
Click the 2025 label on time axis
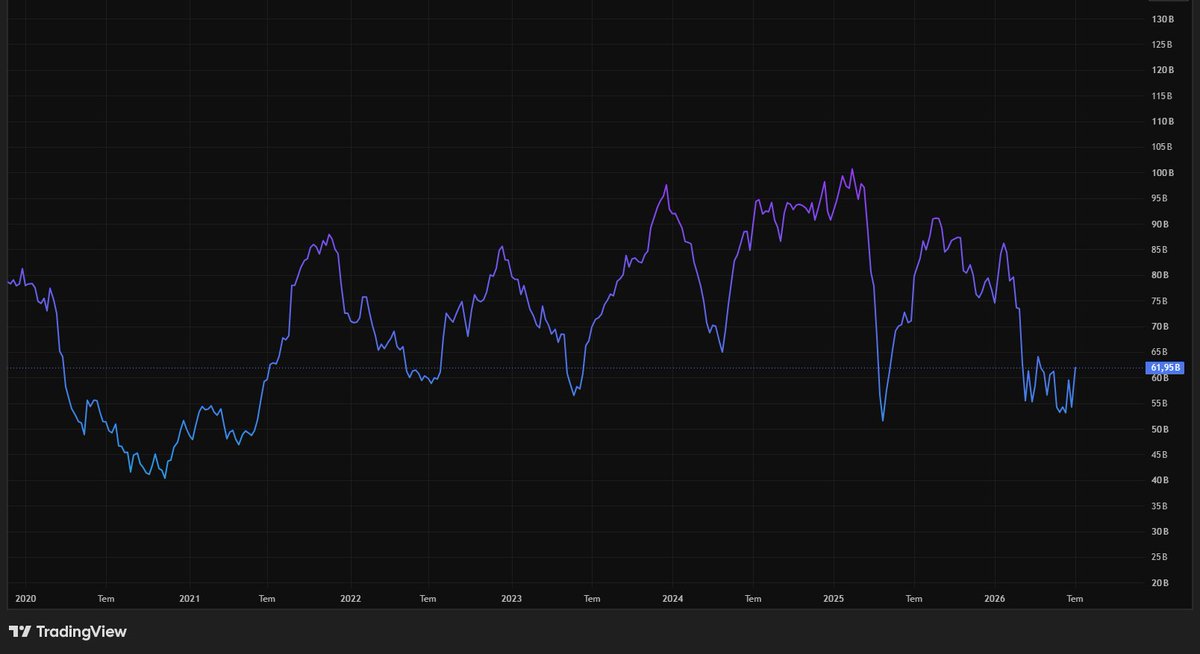click(834, 599)
